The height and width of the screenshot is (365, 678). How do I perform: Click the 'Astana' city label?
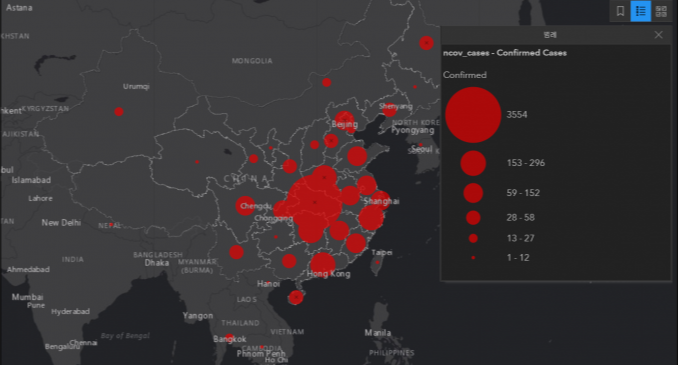coord(19,8)
